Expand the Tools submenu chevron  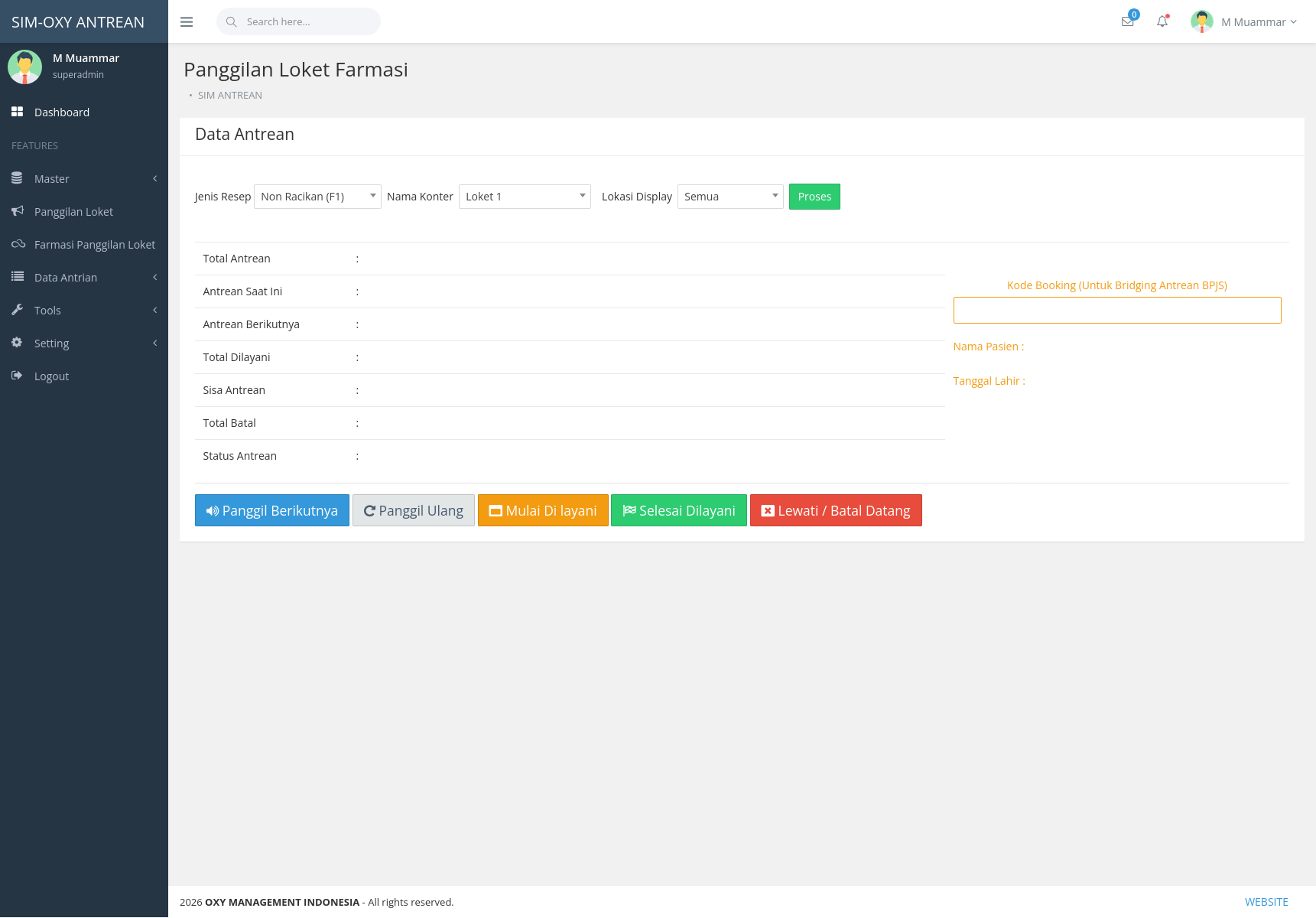(x=155, y=310)
